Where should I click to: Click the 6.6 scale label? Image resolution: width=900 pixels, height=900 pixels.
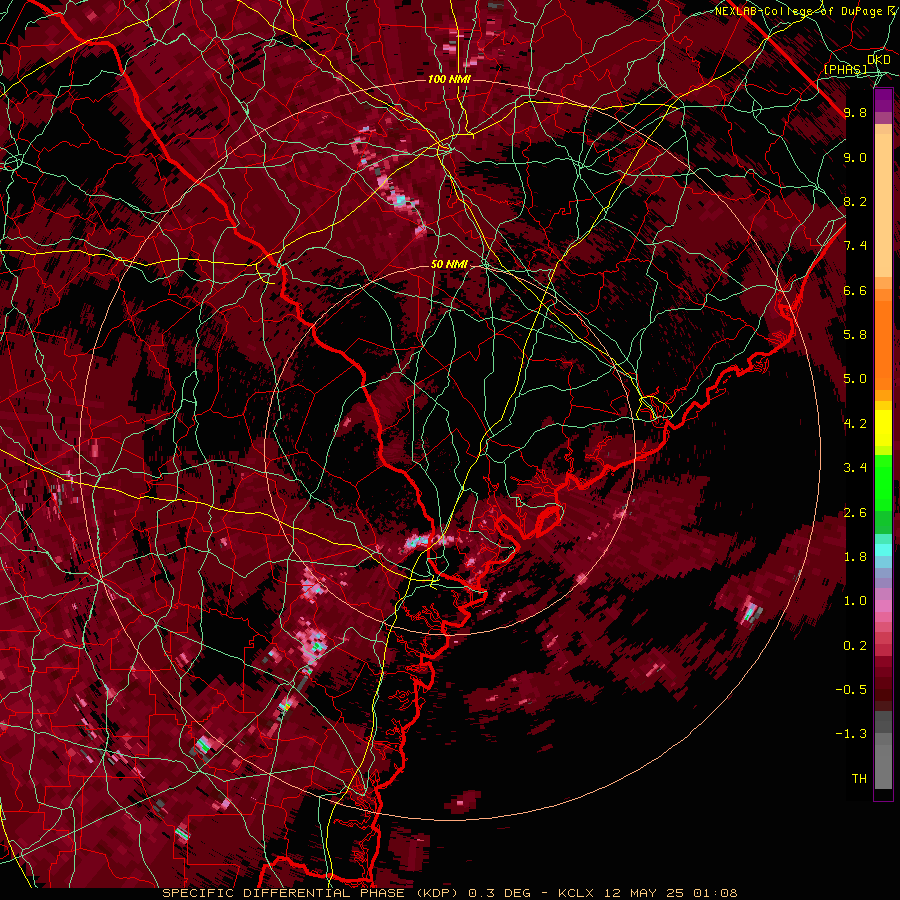click(855, 290)
